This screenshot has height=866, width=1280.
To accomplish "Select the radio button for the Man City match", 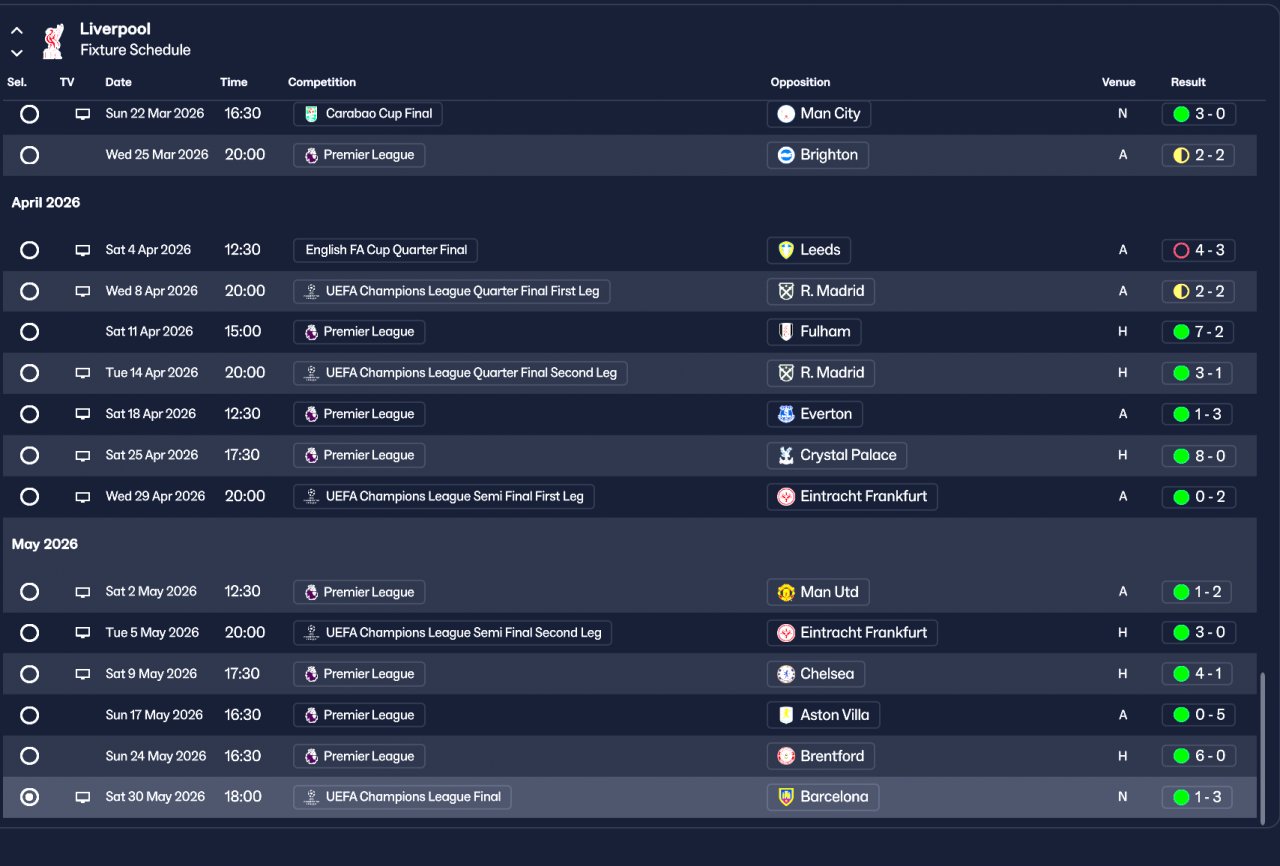I will point(30,114).
